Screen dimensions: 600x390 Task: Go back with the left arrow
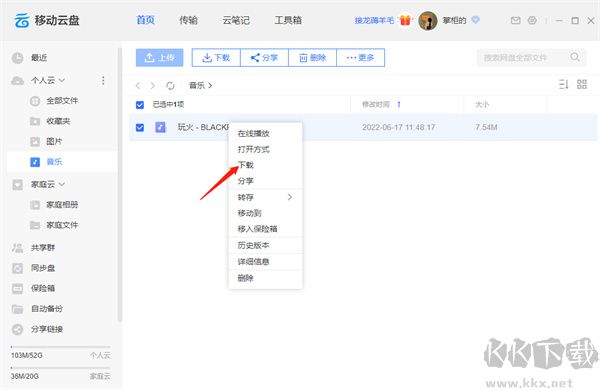138,85
